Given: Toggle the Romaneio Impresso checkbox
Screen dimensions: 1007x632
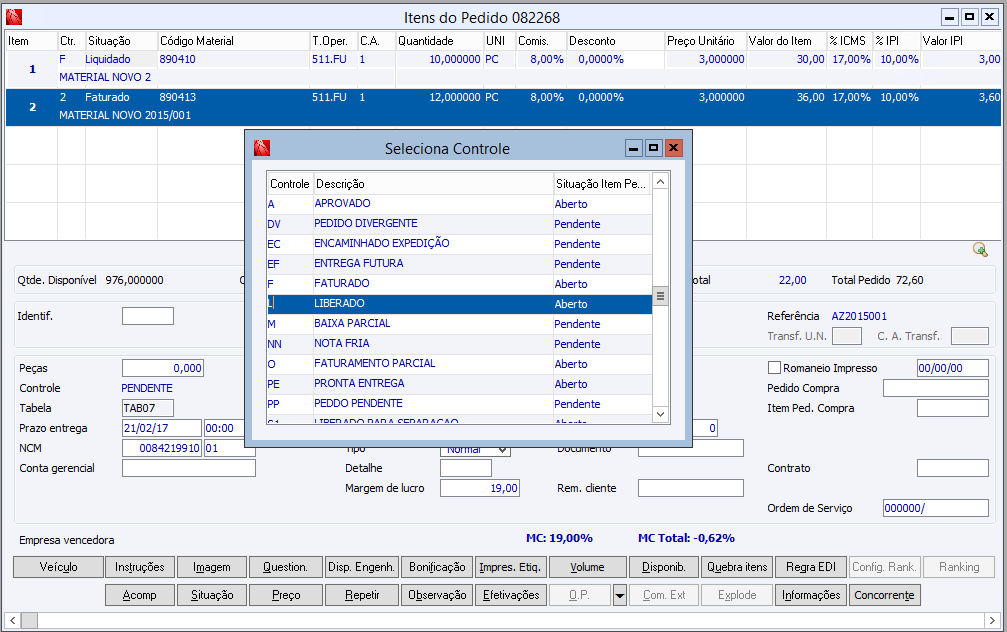Looking at the screenshot, I should click(774, 368).
